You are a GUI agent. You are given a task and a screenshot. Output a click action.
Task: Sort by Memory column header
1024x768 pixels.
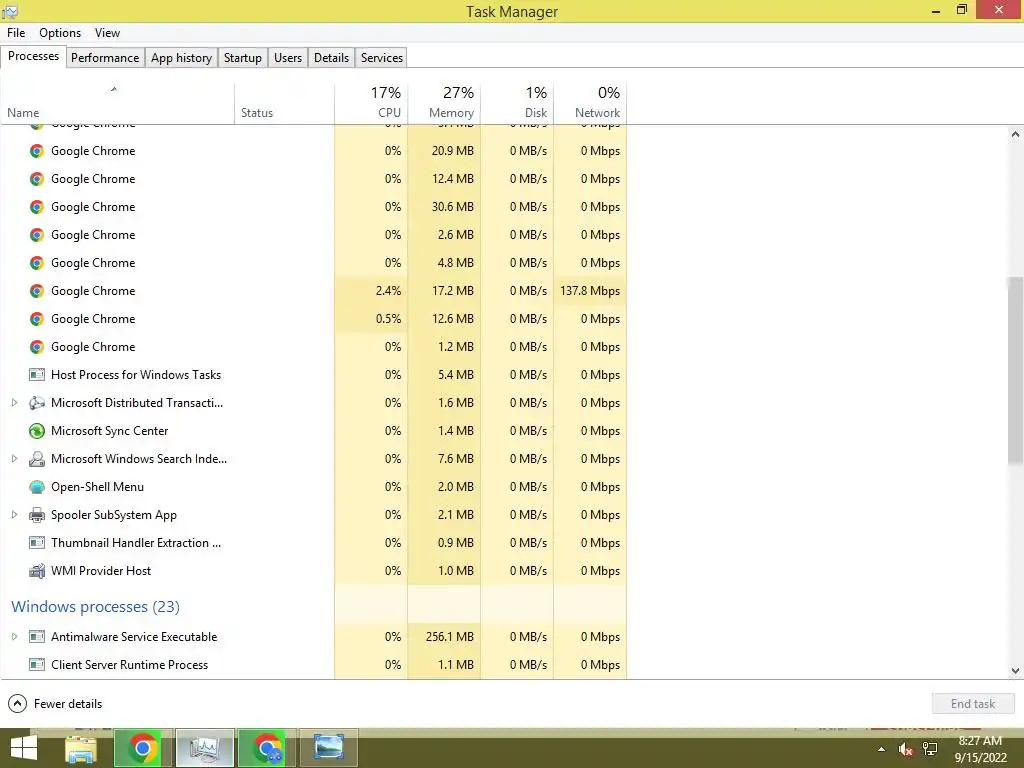(x=444, y=103)
